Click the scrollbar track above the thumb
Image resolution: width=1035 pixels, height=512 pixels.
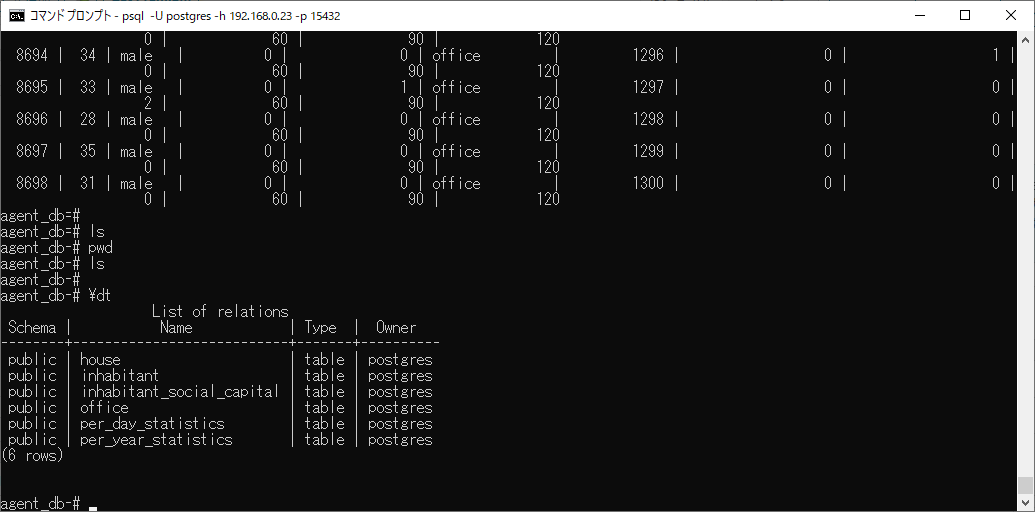tap(1025, 250)
